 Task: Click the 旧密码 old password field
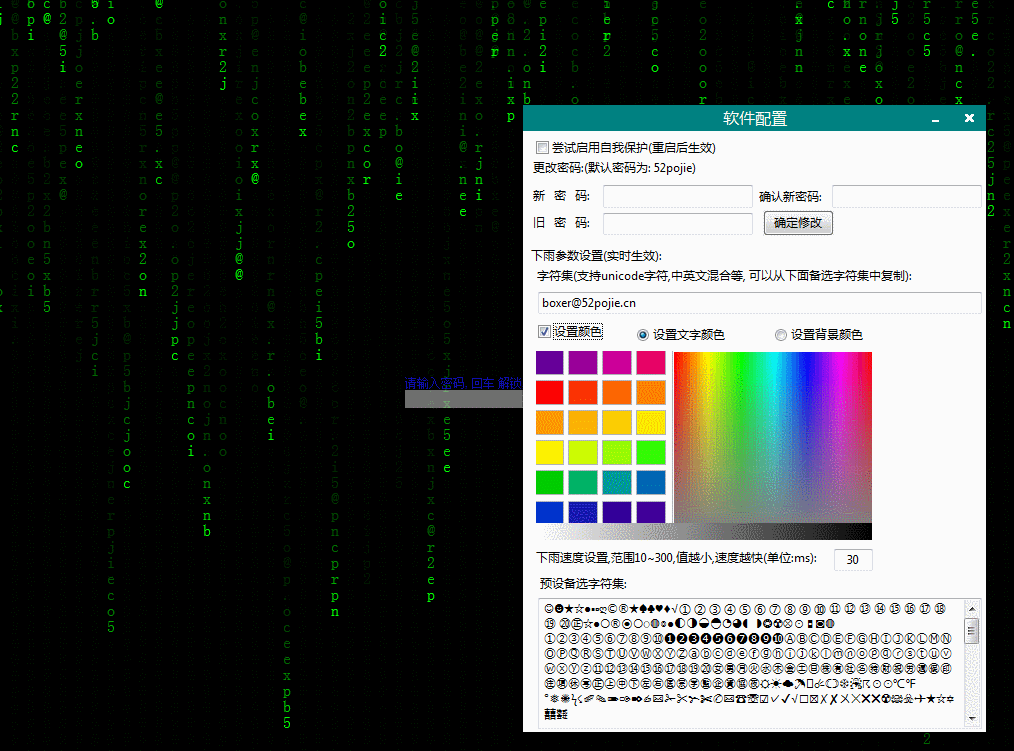click(x=676, y=223)
